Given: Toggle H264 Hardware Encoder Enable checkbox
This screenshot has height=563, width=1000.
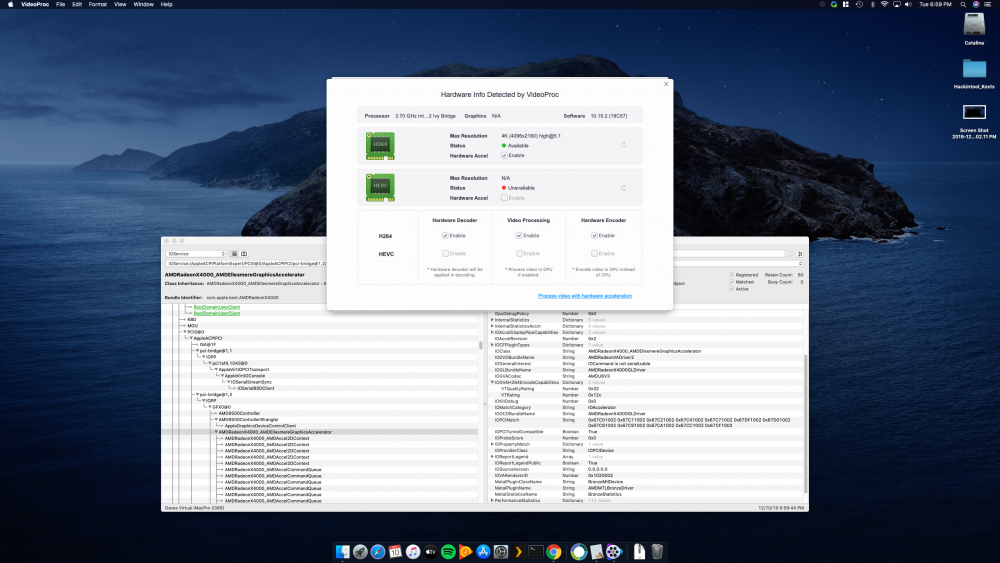Looking at the screenshot, I should [x=594, y=235].
